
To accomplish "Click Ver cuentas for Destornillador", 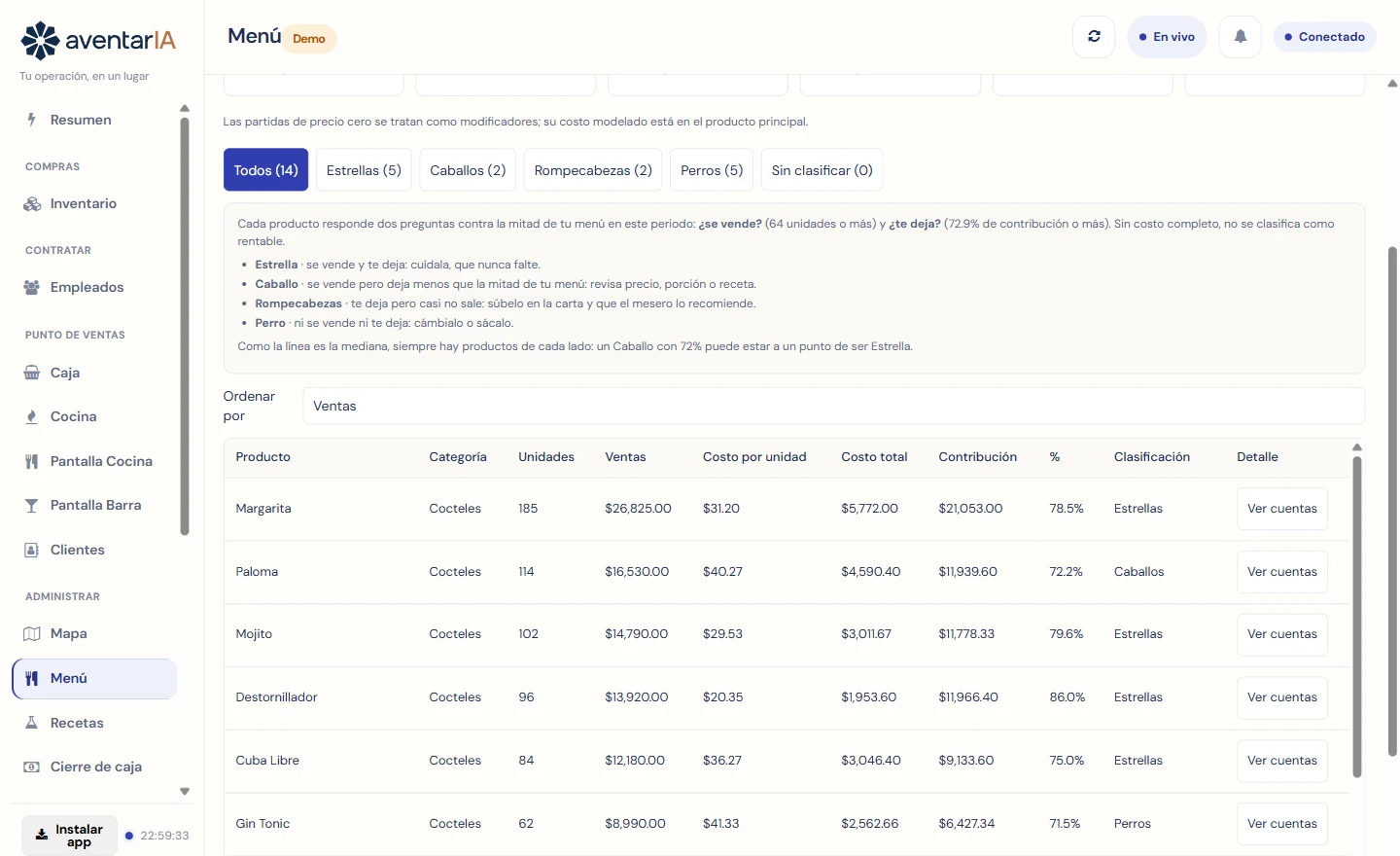I will click(1282, 697).
